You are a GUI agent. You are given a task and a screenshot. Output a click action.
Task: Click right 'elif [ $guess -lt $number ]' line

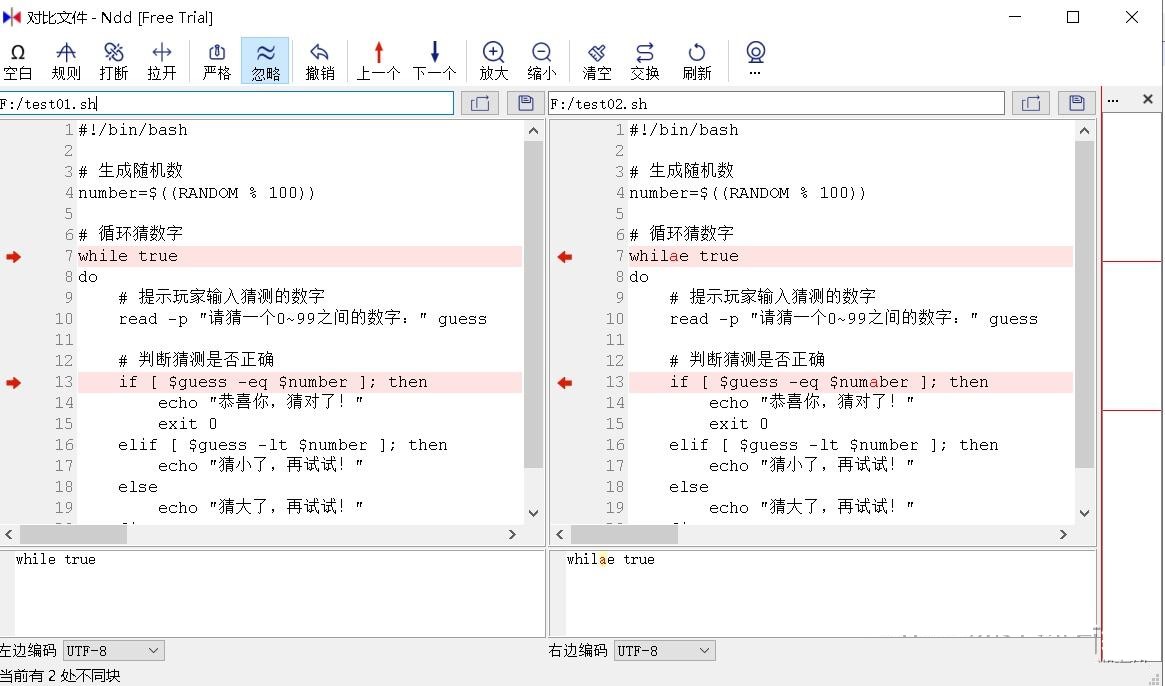(833, 445)
